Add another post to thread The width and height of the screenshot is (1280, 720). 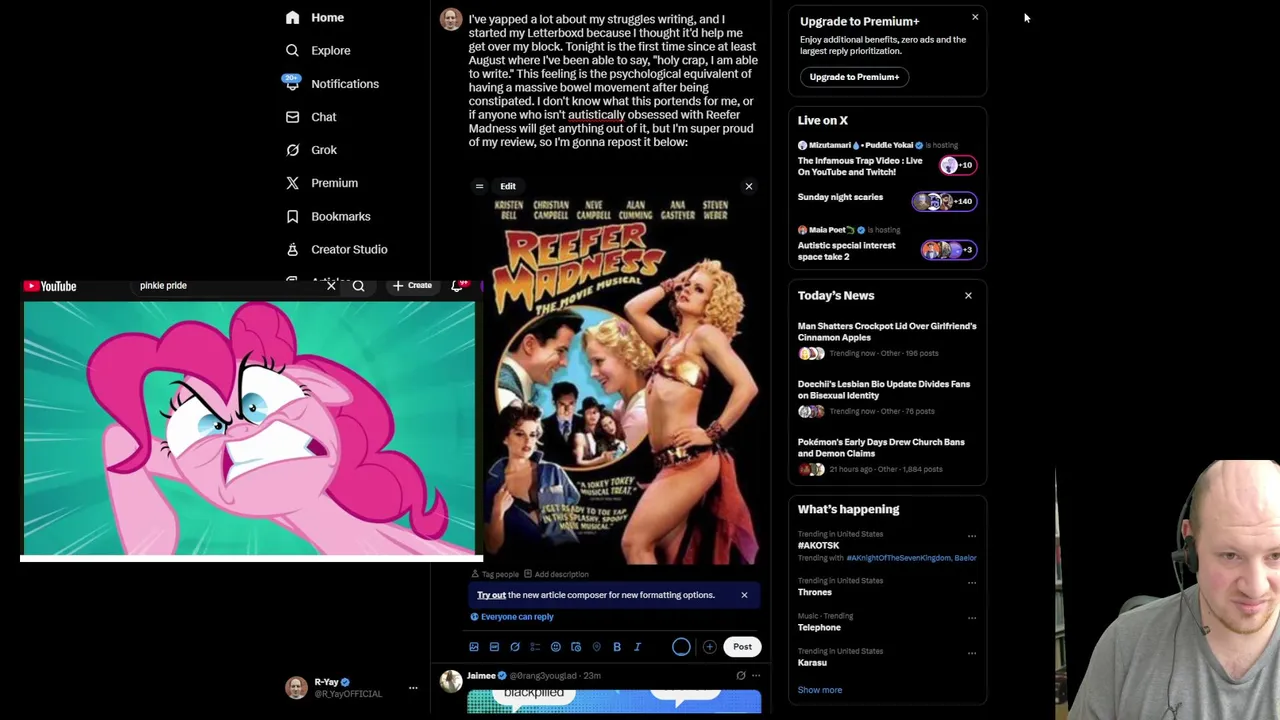(x=709, y=647)
